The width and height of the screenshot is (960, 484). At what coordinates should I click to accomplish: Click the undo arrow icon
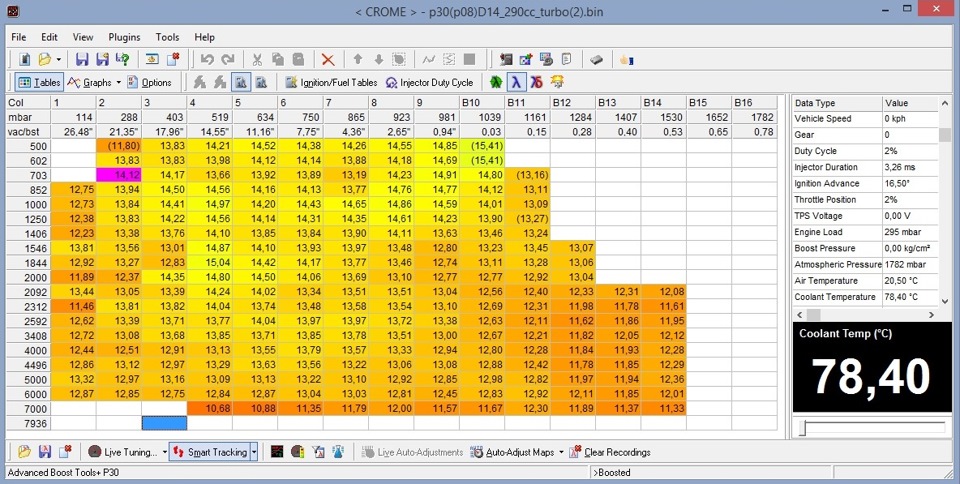click(207, 59)
